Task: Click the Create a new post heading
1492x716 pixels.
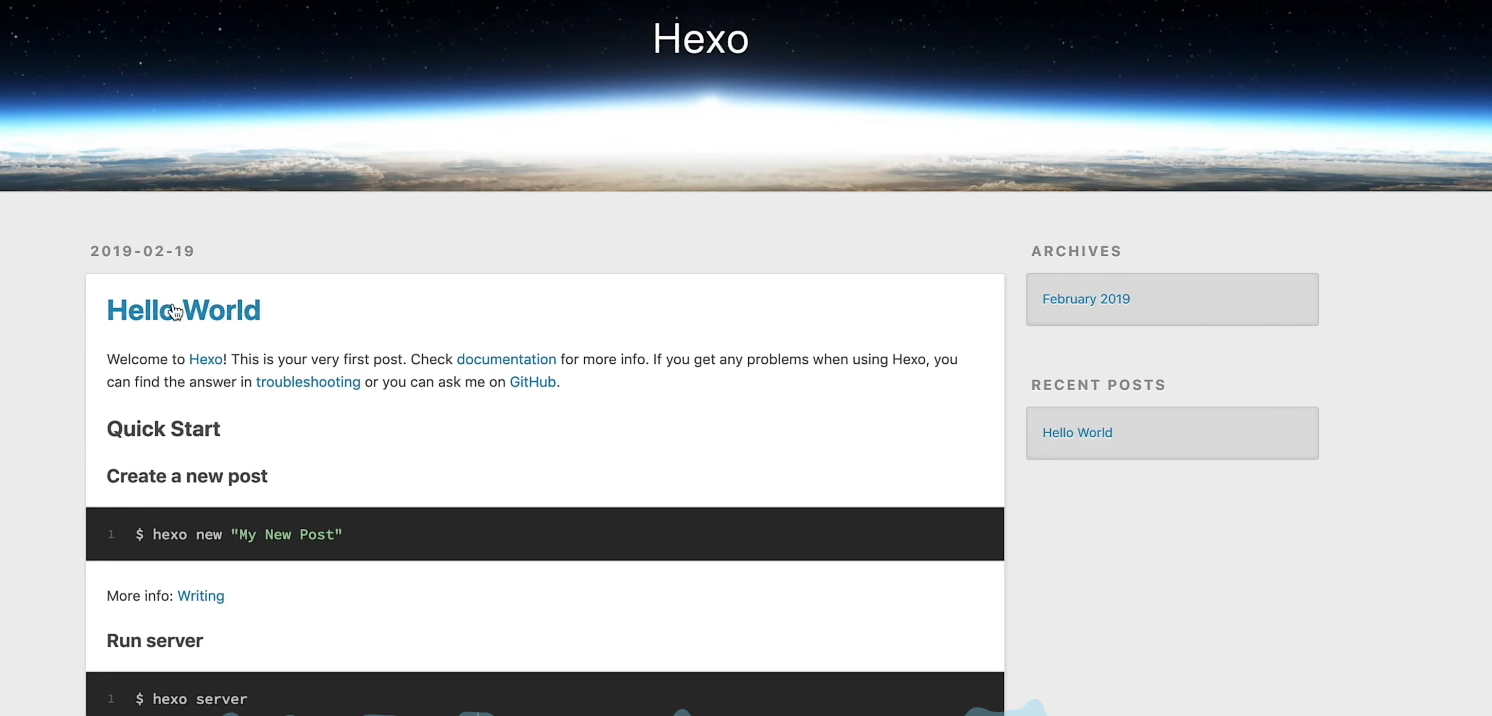Action: point(187,476)
